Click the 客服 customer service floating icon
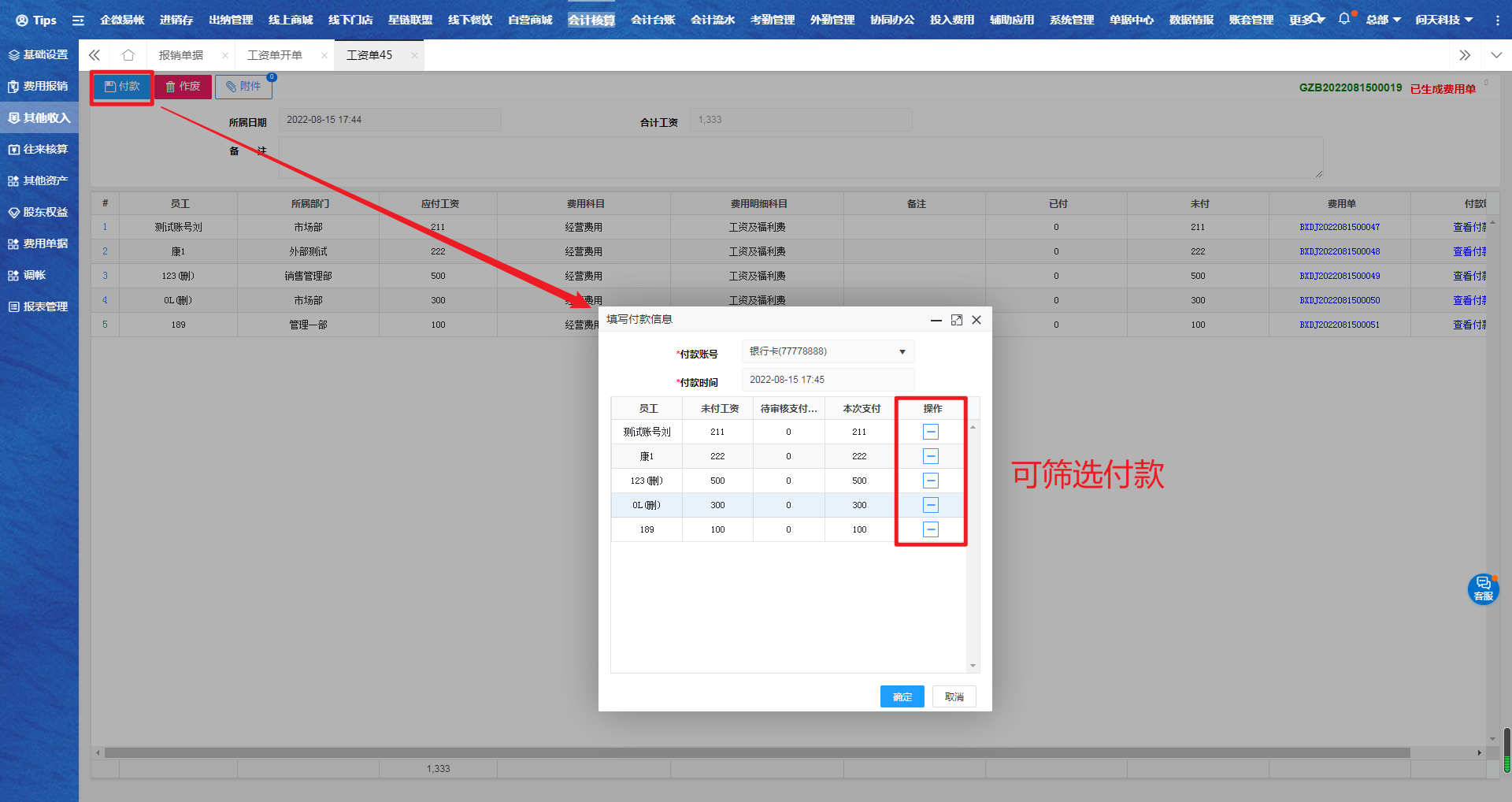The width and height of the screenshot is (1512, 802). click(1483, 589)
